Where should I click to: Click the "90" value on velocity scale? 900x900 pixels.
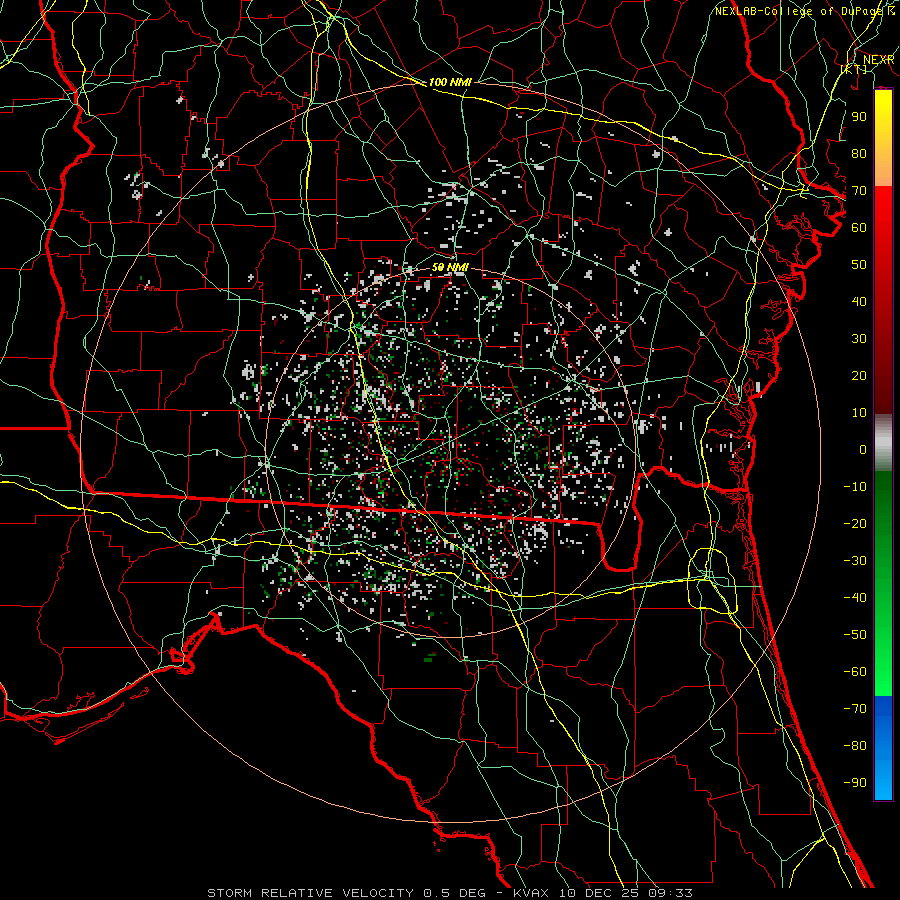(x=859, y=117)
